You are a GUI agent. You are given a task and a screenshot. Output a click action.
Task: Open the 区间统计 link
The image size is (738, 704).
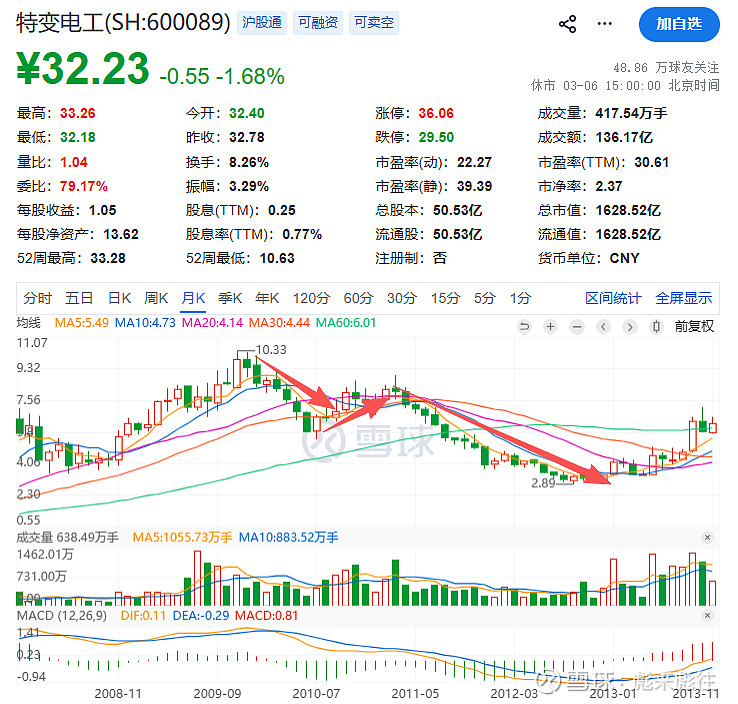click(x=613, y=298)
